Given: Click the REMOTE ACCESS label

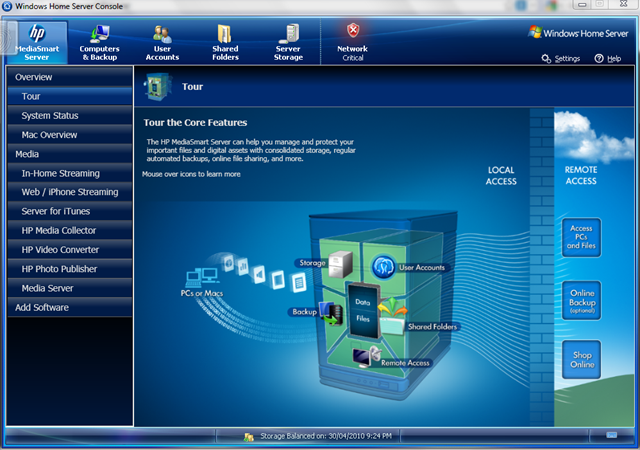Looking at the screenshot, I should pyautogui.click(x=581, y=175).
